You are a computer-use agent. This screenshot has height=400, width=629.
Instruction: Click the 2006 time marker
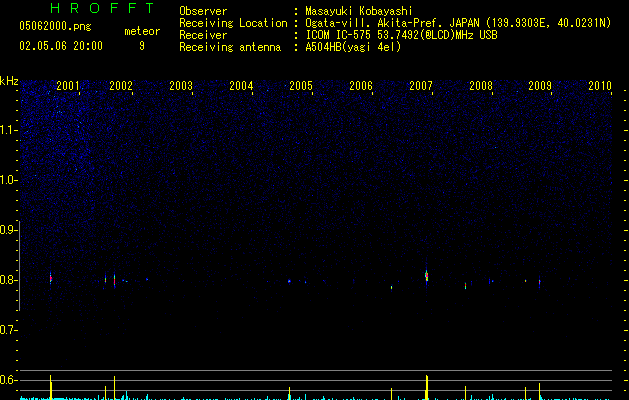click(361, 86)
